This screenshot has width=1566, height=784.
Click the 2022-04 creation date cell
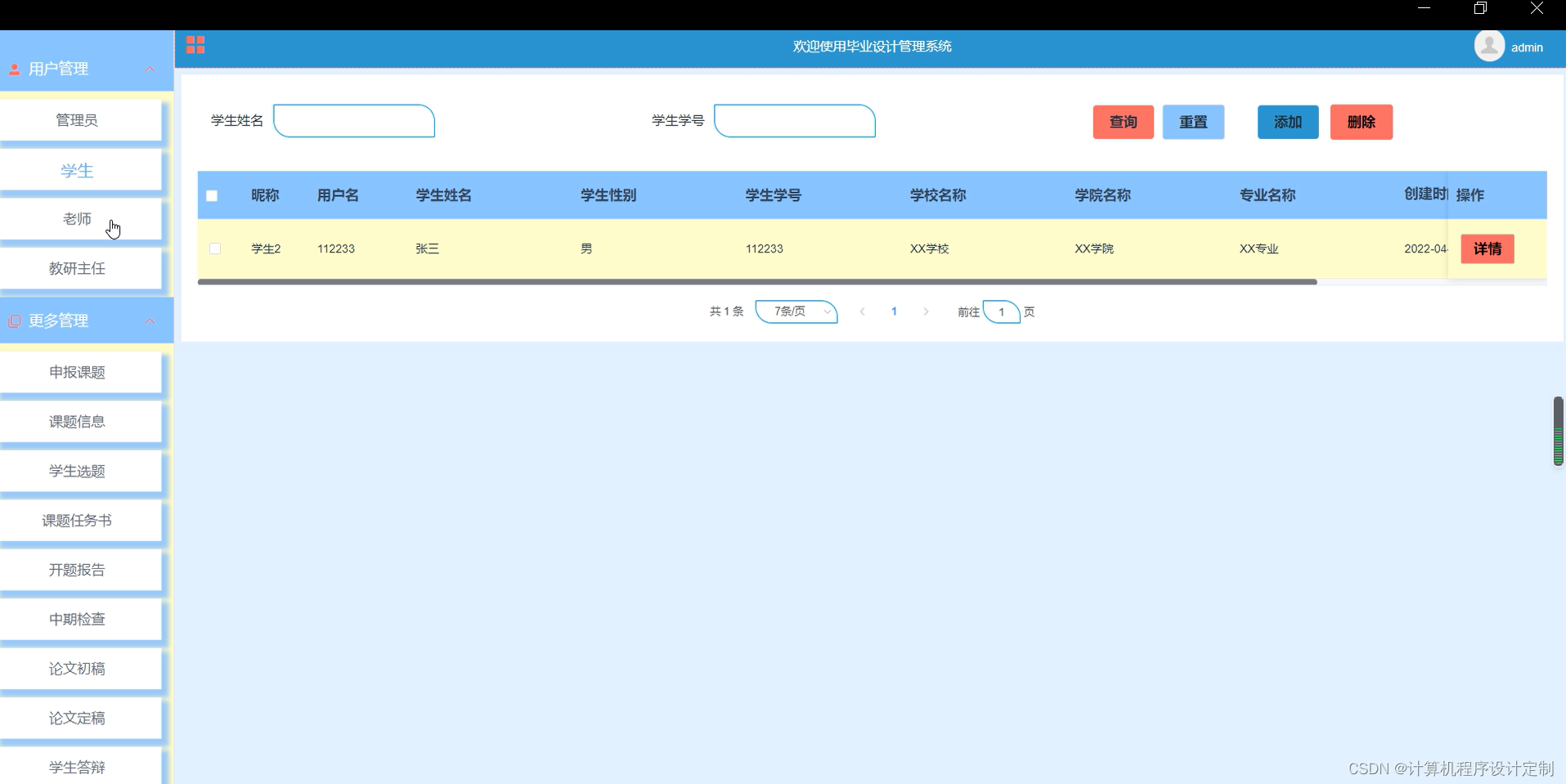point(1425,249)
